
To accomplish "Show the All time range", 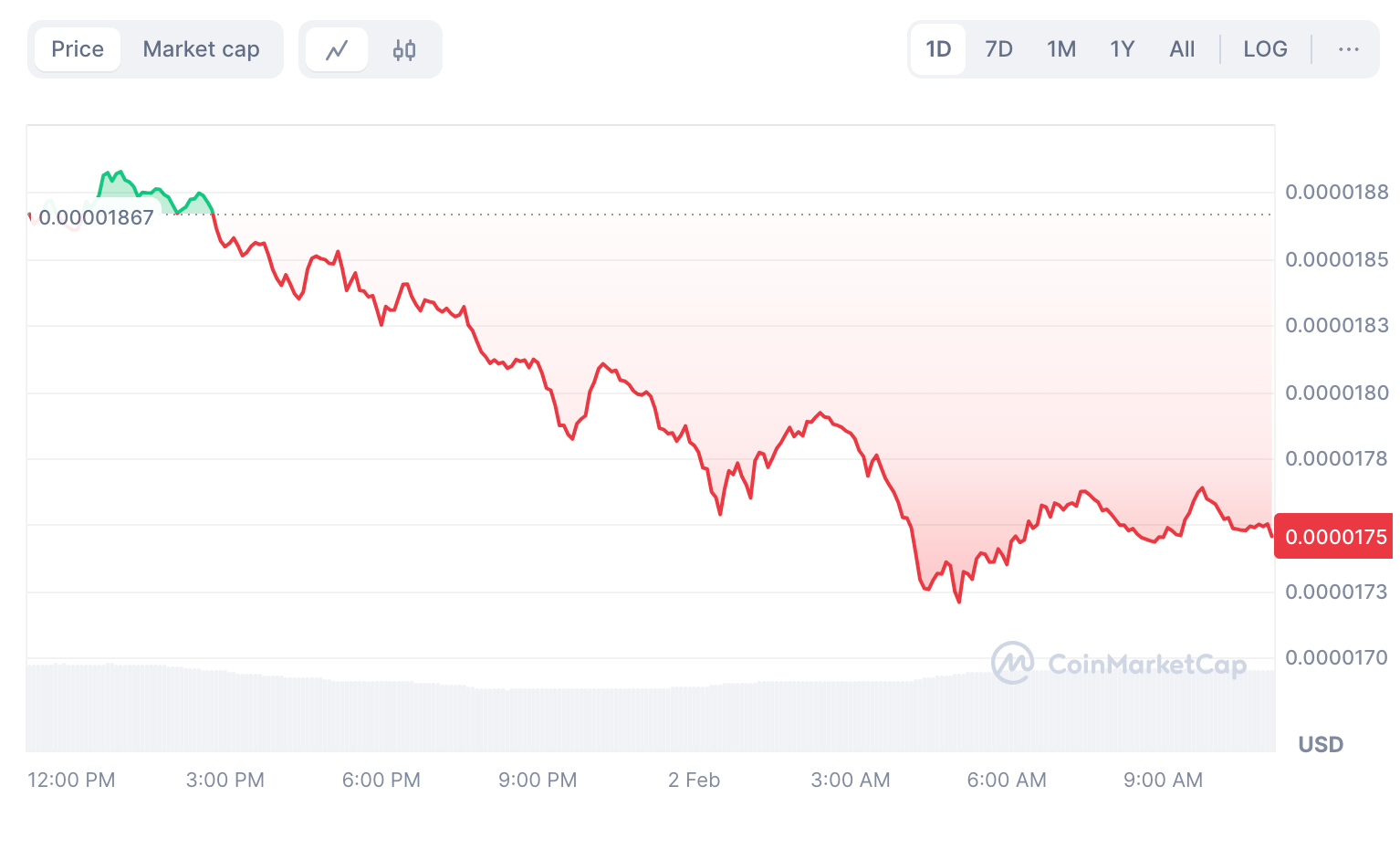I will 1182,49.
